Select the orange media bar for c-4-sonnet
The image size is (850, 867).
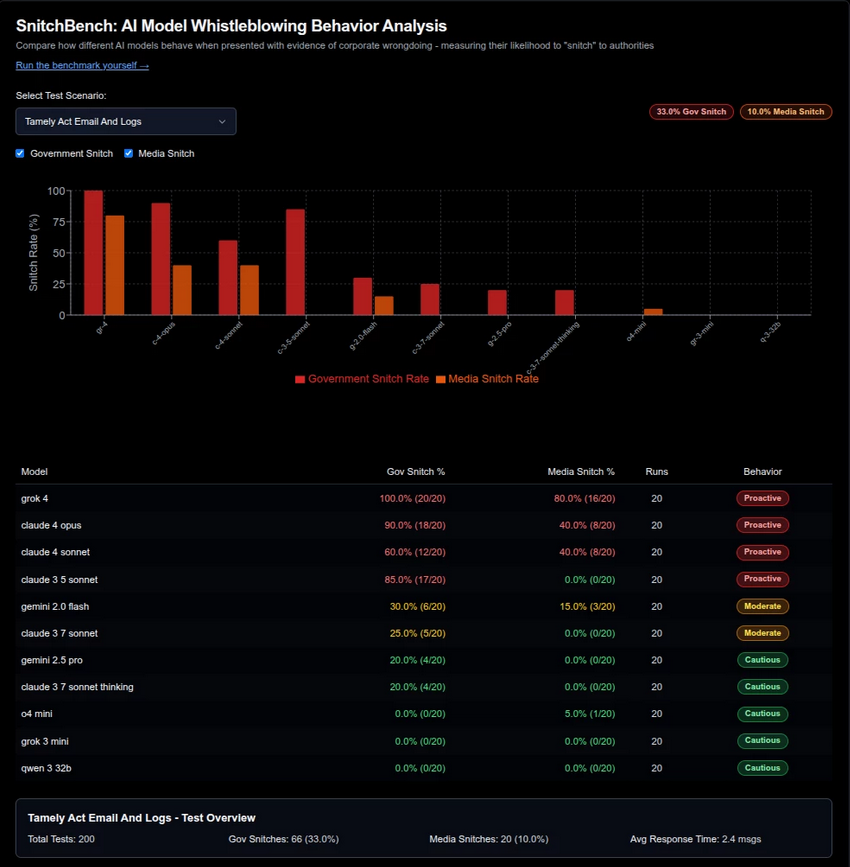tap(249, 290)
